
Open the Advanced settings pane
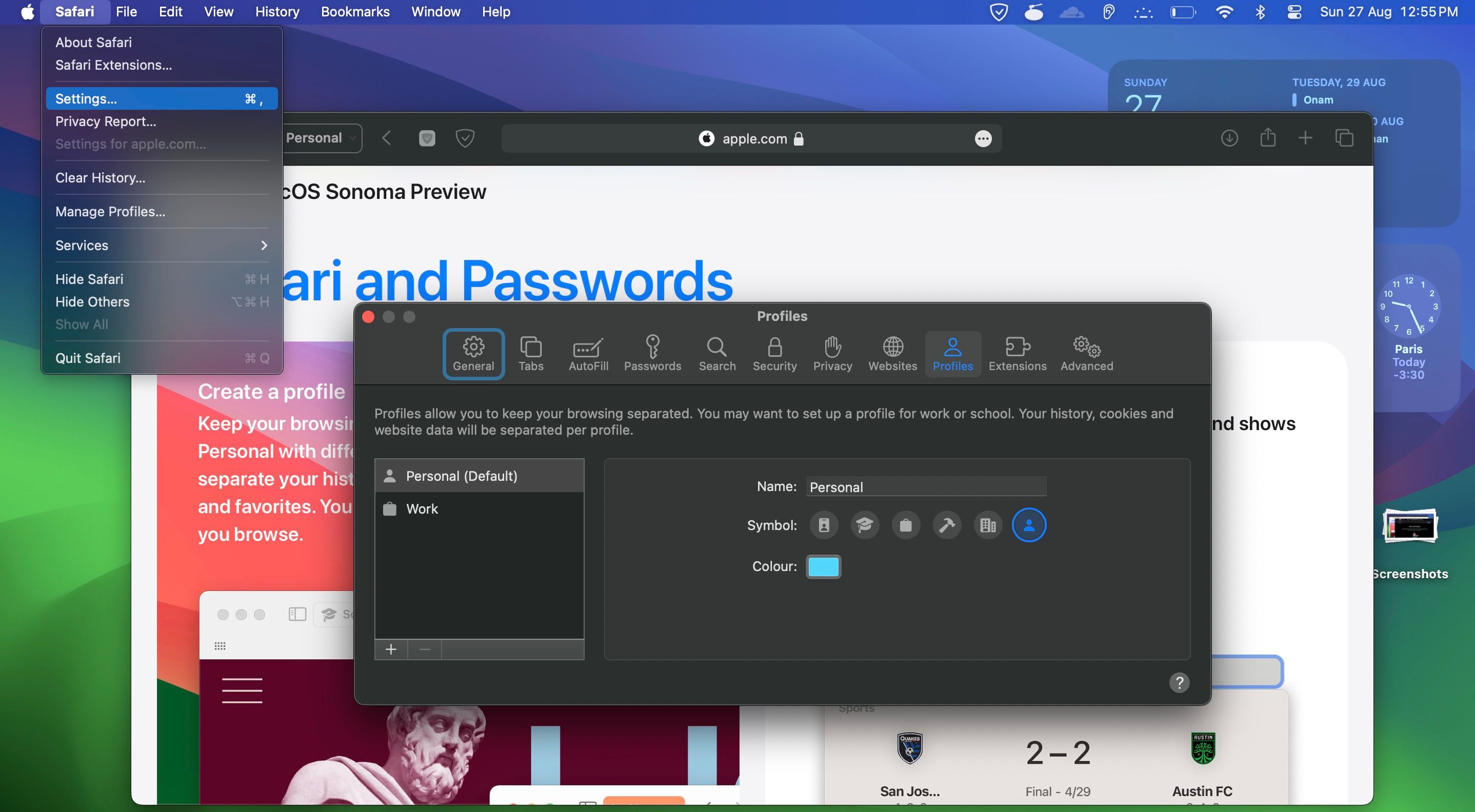(x=1086, y=354)
